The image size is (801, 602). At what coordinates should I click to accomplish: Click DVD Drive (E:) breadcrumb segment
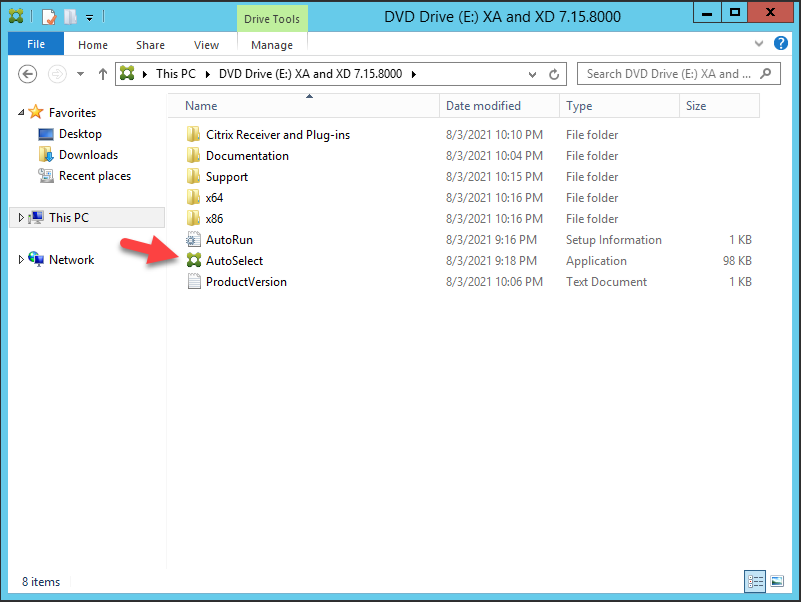[311, 74]
